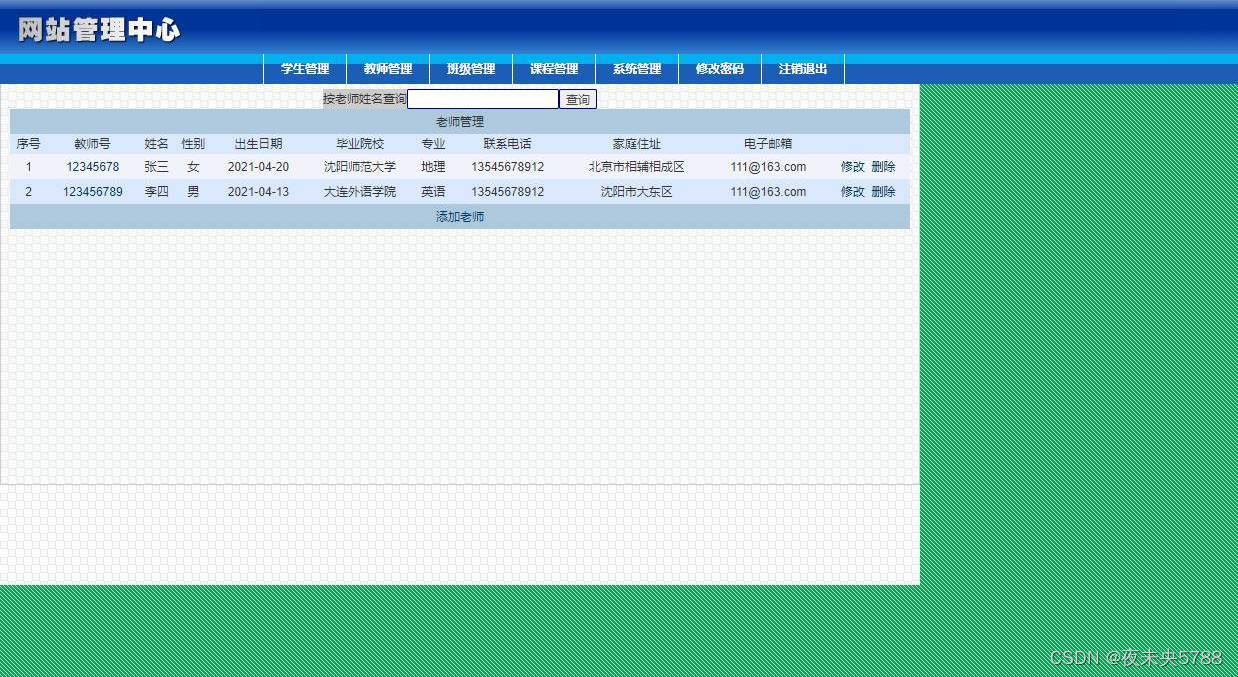Click 沈阳师范大学 school cell

tap(360, 167)
